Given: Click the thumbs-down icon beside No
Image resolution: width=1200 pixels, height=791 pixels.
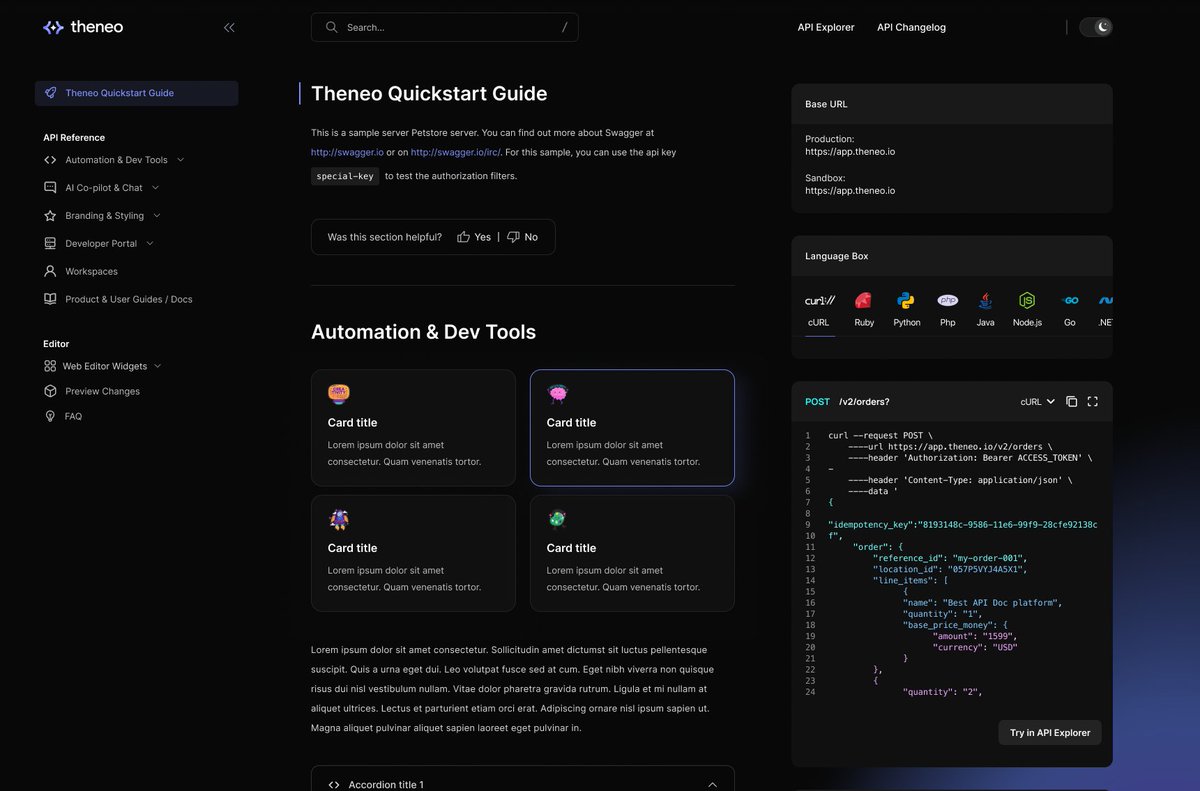Looking at the screenshot, I should [513, 237].
